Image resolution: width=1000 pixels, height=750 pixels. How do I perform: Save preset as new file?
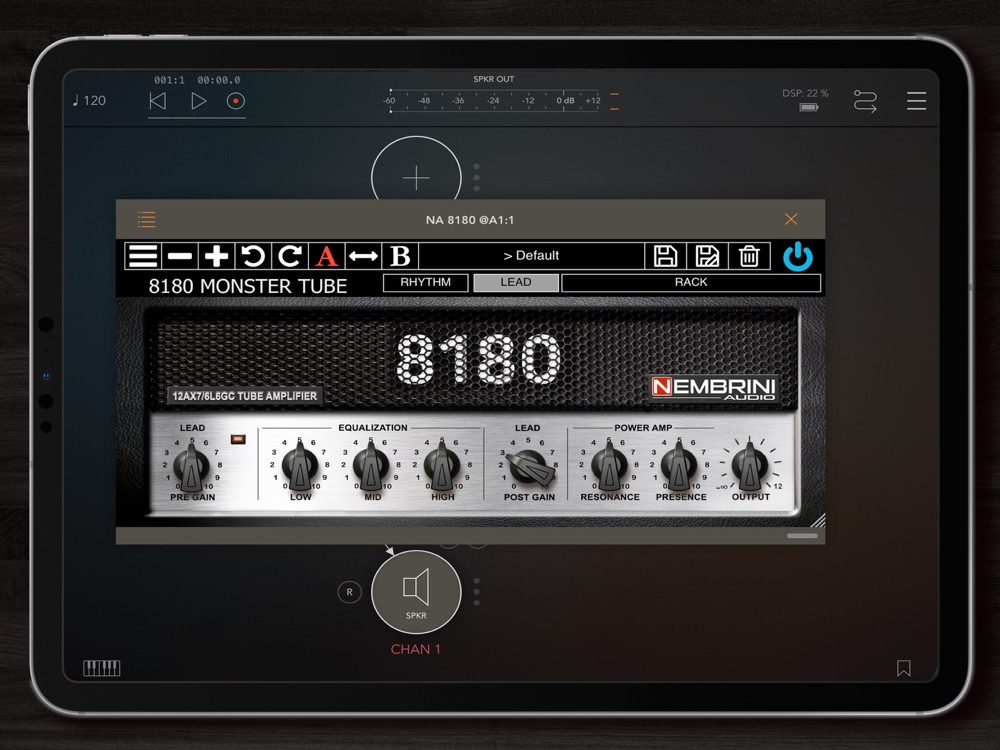pyautogui.click(x=707, y=256)
